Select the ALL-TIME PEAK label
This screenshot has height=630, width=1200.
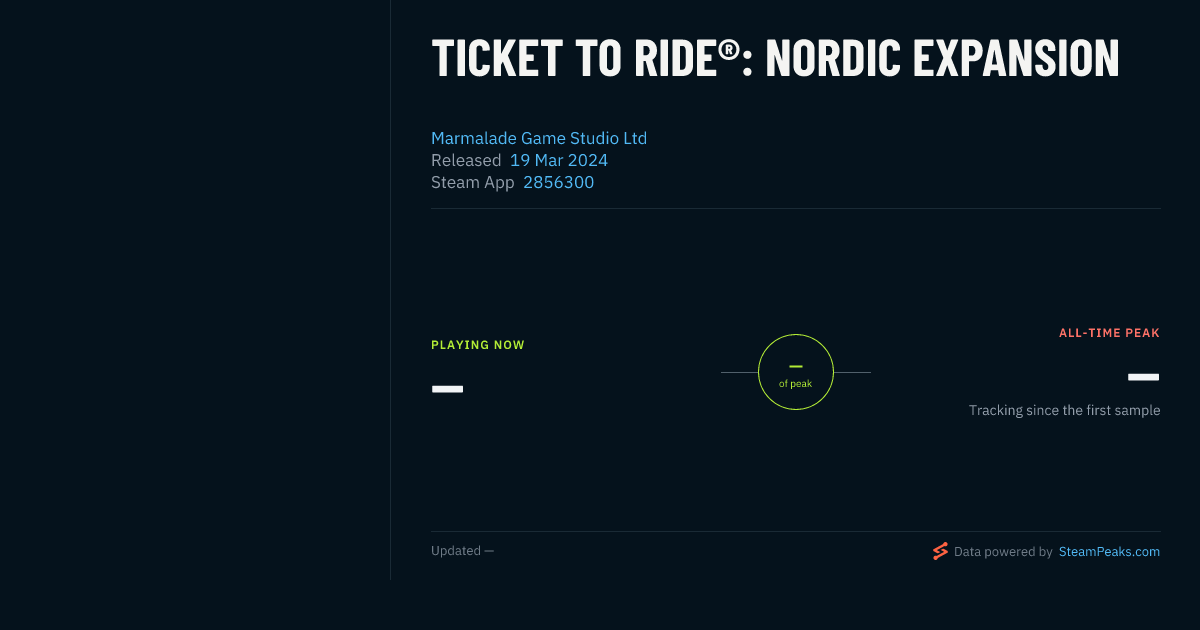(1109, 333)
